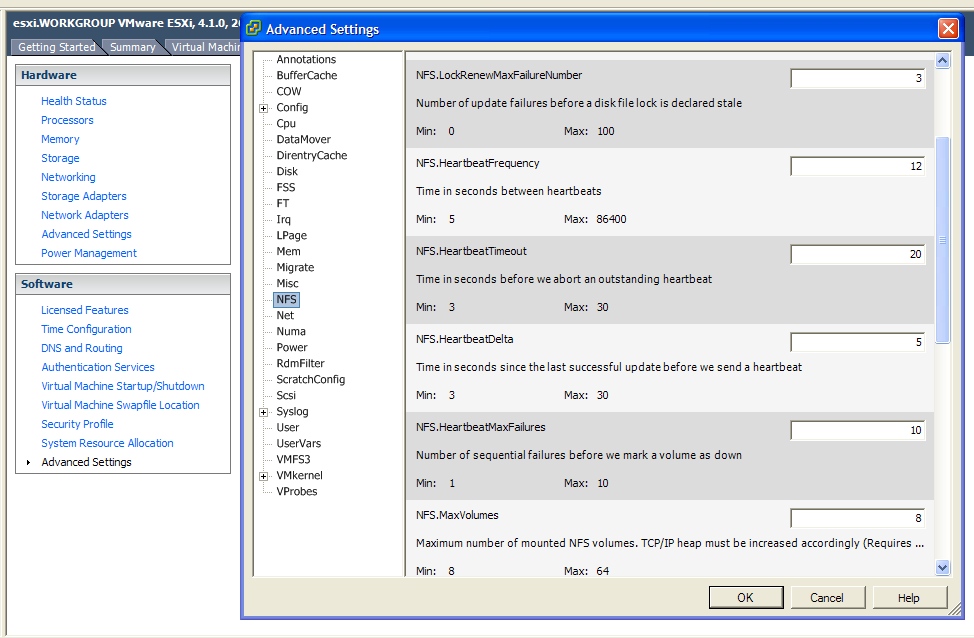The width and height of the screenshot is (974, 638).
Task: Edit NFS.HeartbeatTimeout value field
Action: coord(858,254)
